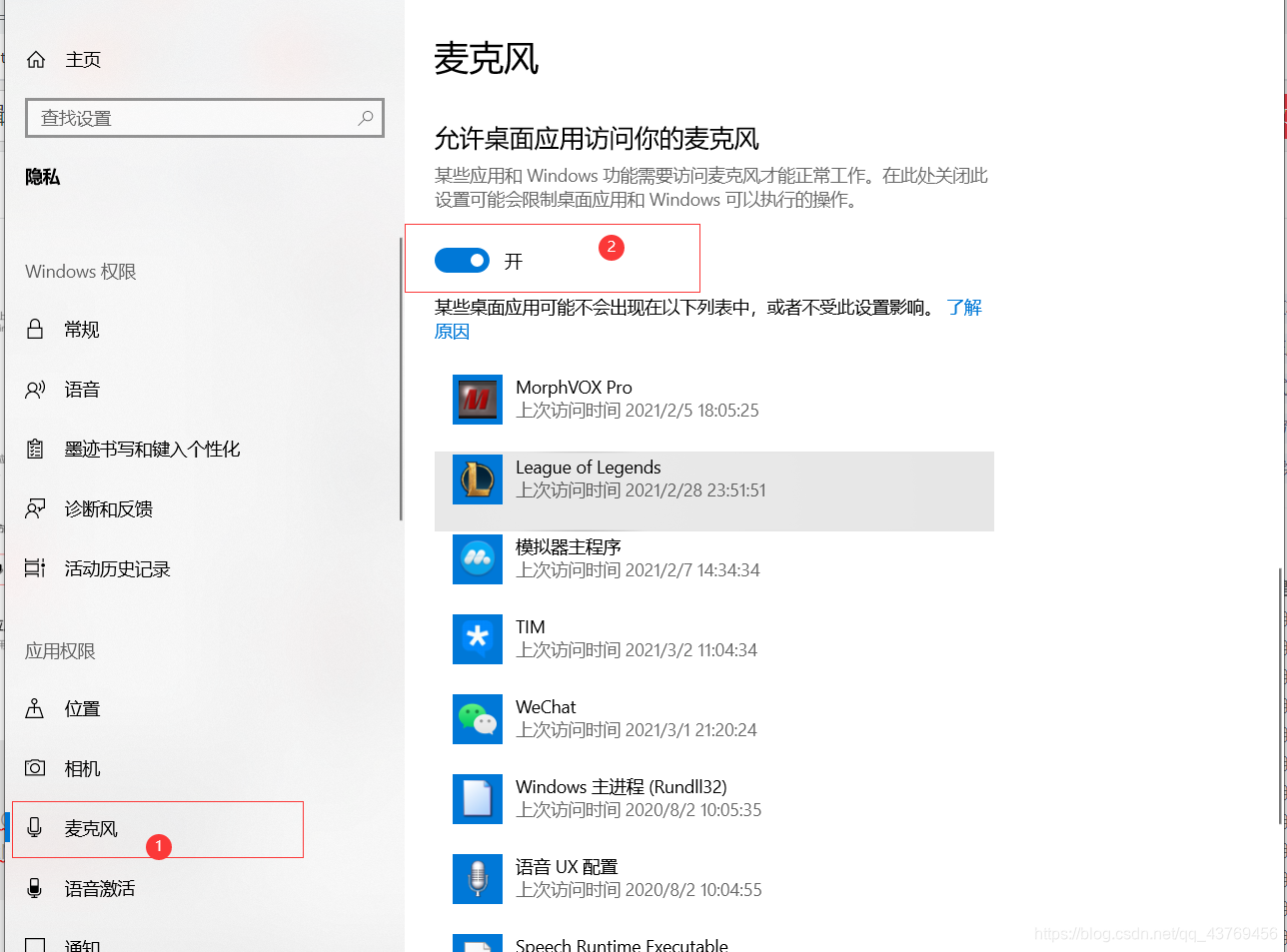The image size is (1287, 952).
Task: Open 墨迹书写和键入个性化 settings
Action: tap(152, 450)
